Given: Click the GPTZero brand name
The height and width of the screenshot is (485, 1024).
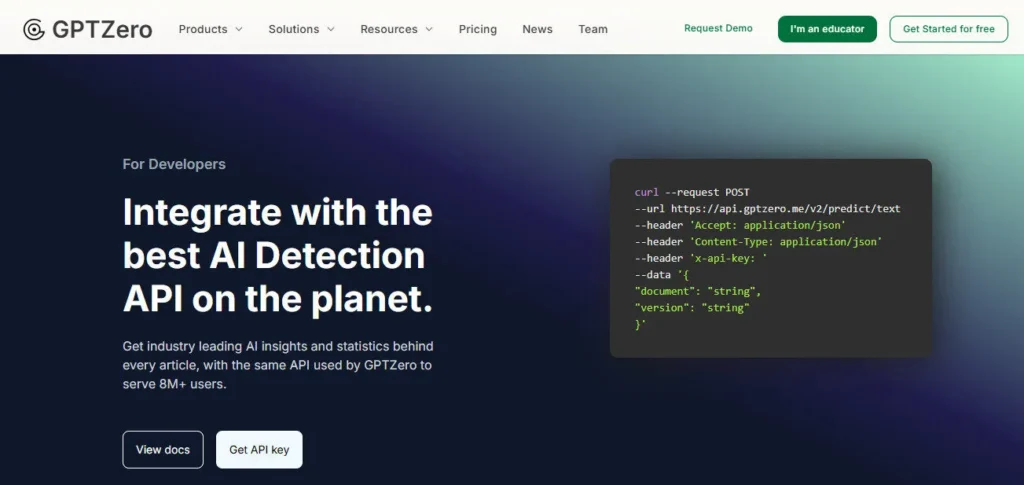Looking at the screenshot, I should (102, 29).
